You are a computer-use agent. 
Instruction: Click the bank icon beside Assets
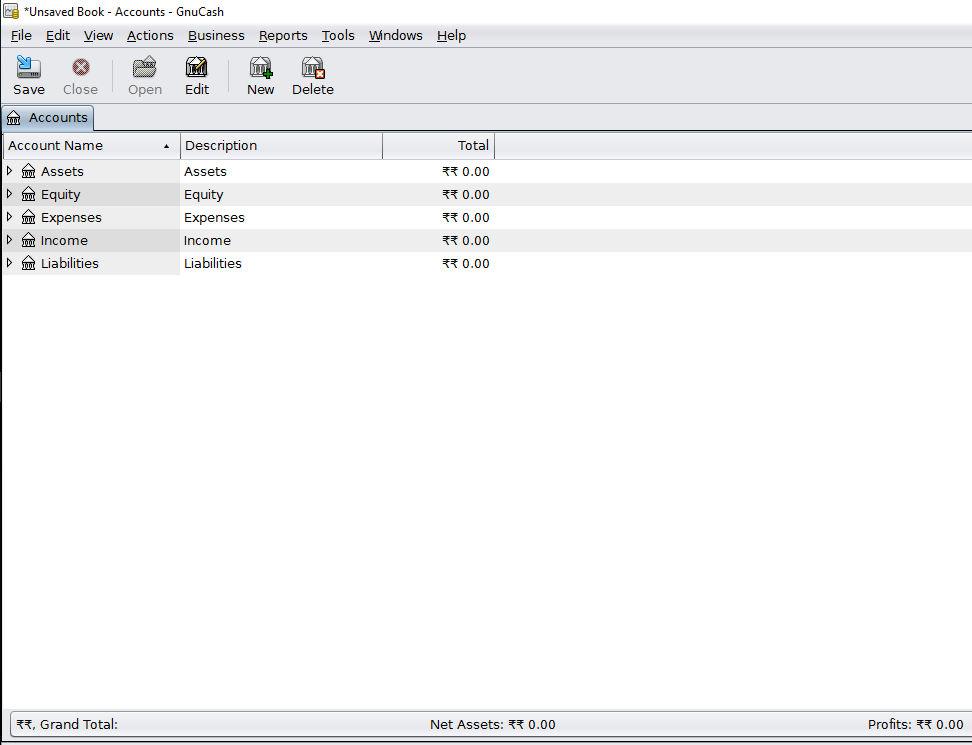click(x=29, y=171)
